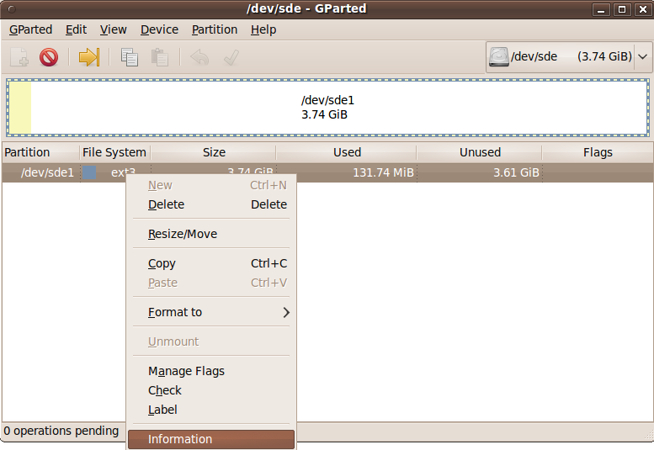The image size is (654, 450).
Task: Click the Apply all operations checkmark icon
Action: click(231, 57)
